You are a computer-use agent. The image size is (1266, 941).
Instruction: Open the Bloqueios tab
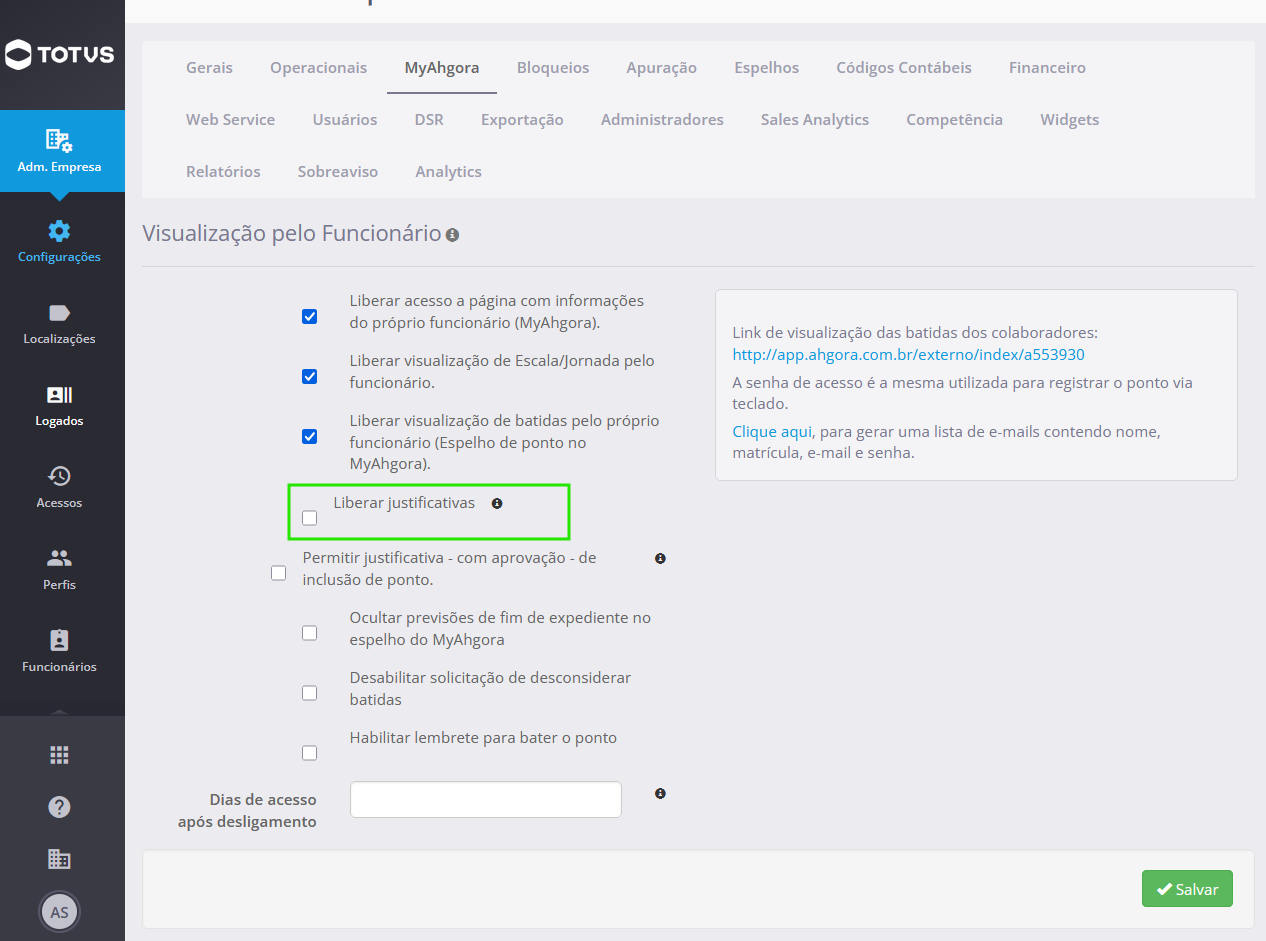(x=553, y=68)
